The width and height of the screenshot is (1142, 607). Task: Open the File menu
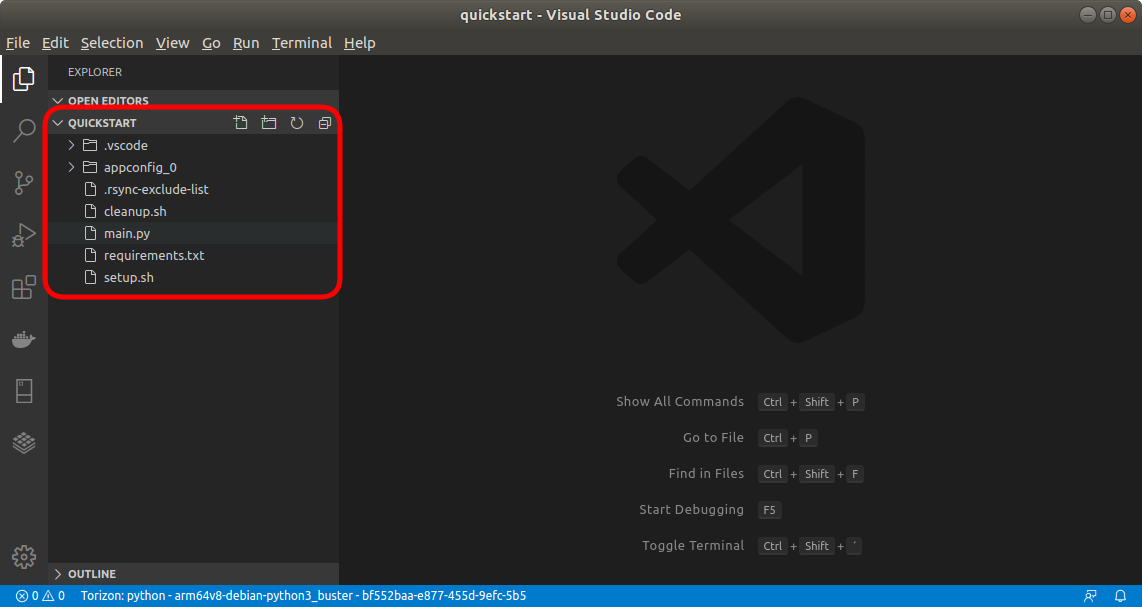(x=18, y=43)
